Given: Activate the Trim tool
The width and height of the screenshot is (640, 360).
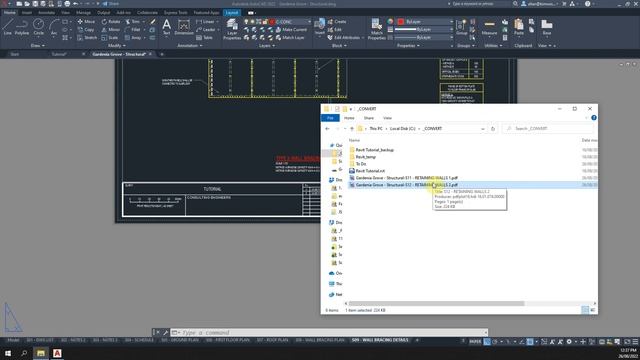Looking at the screenshot, I should (x=133, y=22).
